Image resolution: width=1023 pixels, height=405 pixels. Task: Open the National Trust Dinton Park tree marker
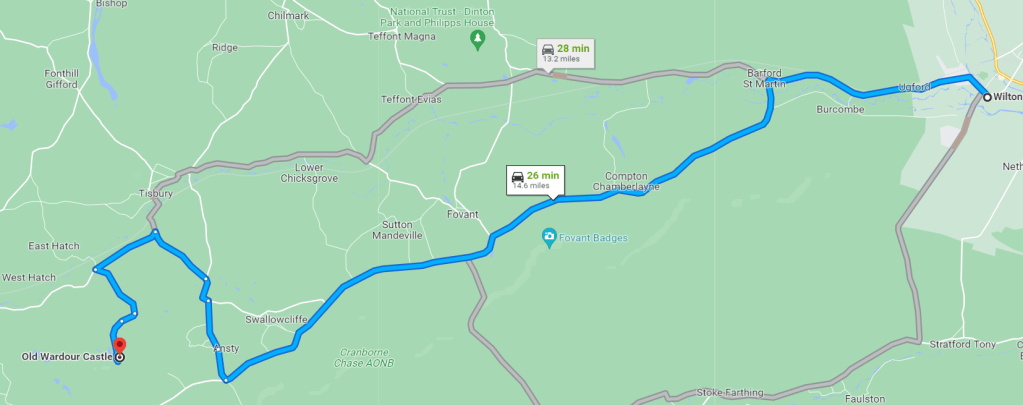[x=478, y=40]
